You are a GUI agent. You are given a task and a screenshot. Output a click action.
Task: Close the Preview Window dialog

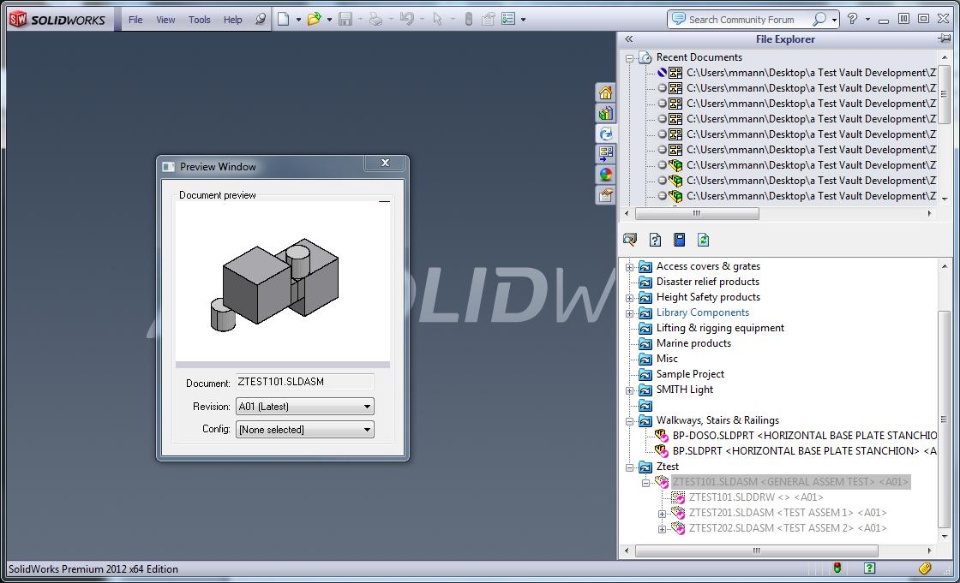[x=385, y=163]
